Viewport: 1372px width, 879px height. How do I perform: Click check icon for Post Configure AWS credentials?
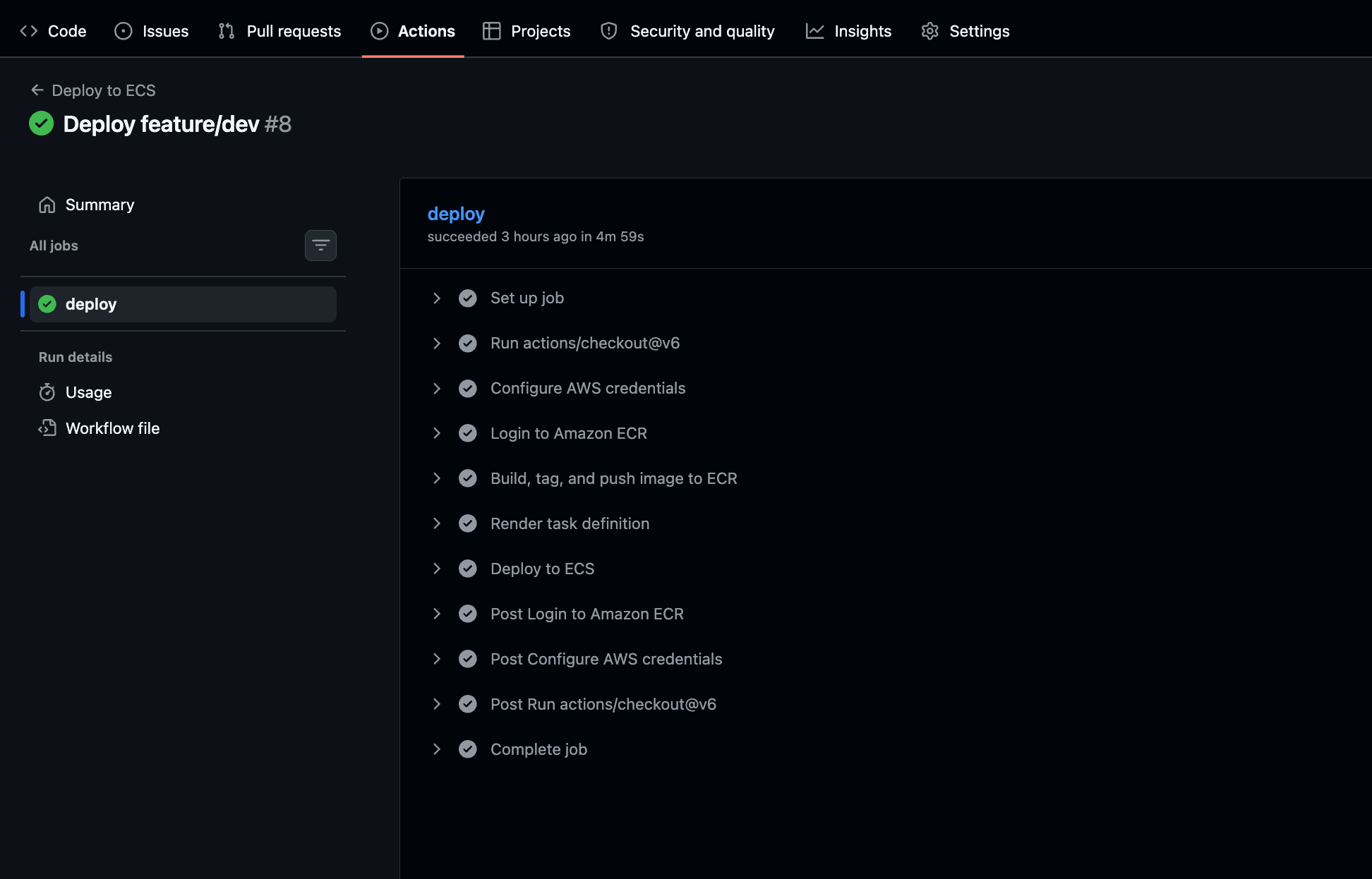pyautogui.click(x=468, y=659)
